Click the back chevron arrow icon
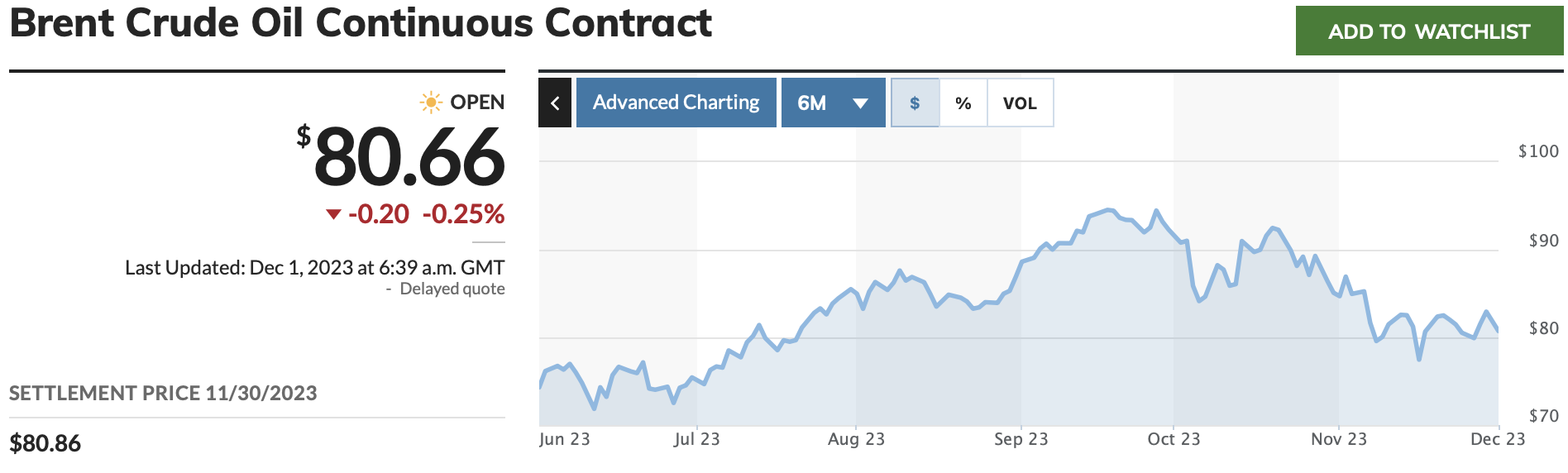 [555, 103]
